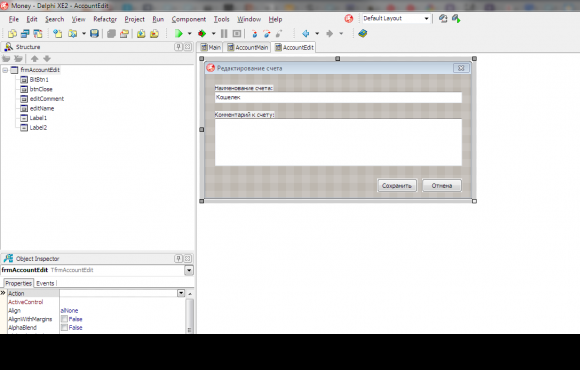Click the Forward navigation arrow icon
The height and width of the screenshot is (370, 580).
coord(329,34)
